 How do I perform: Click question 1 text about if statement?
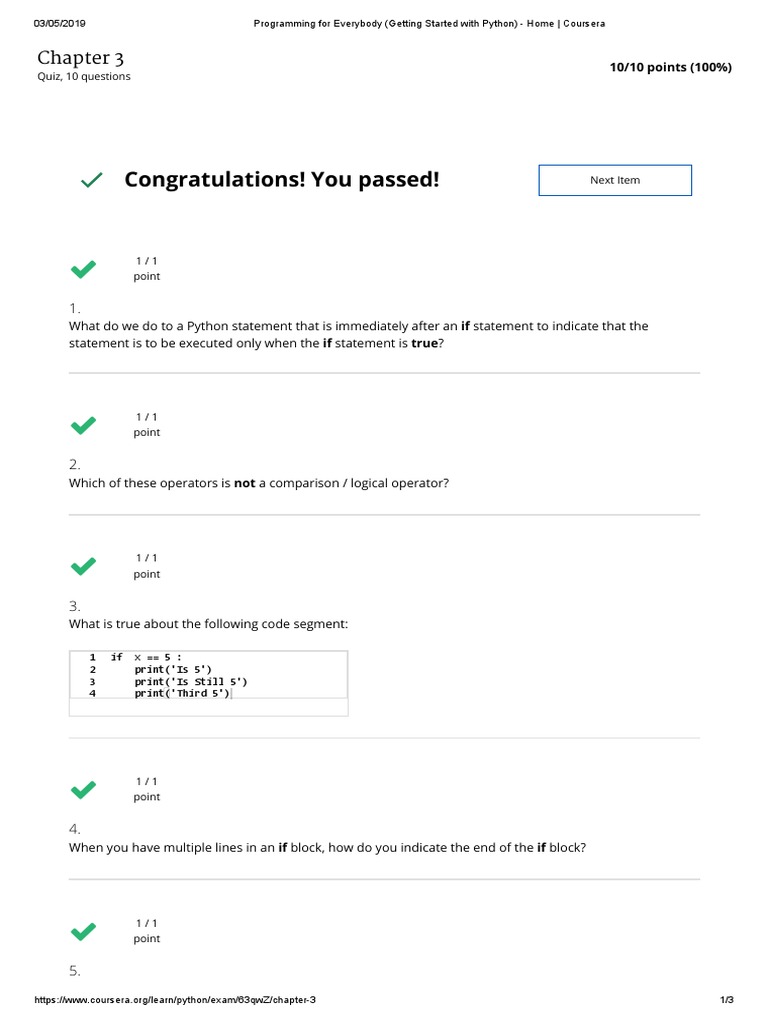(358, 334)
